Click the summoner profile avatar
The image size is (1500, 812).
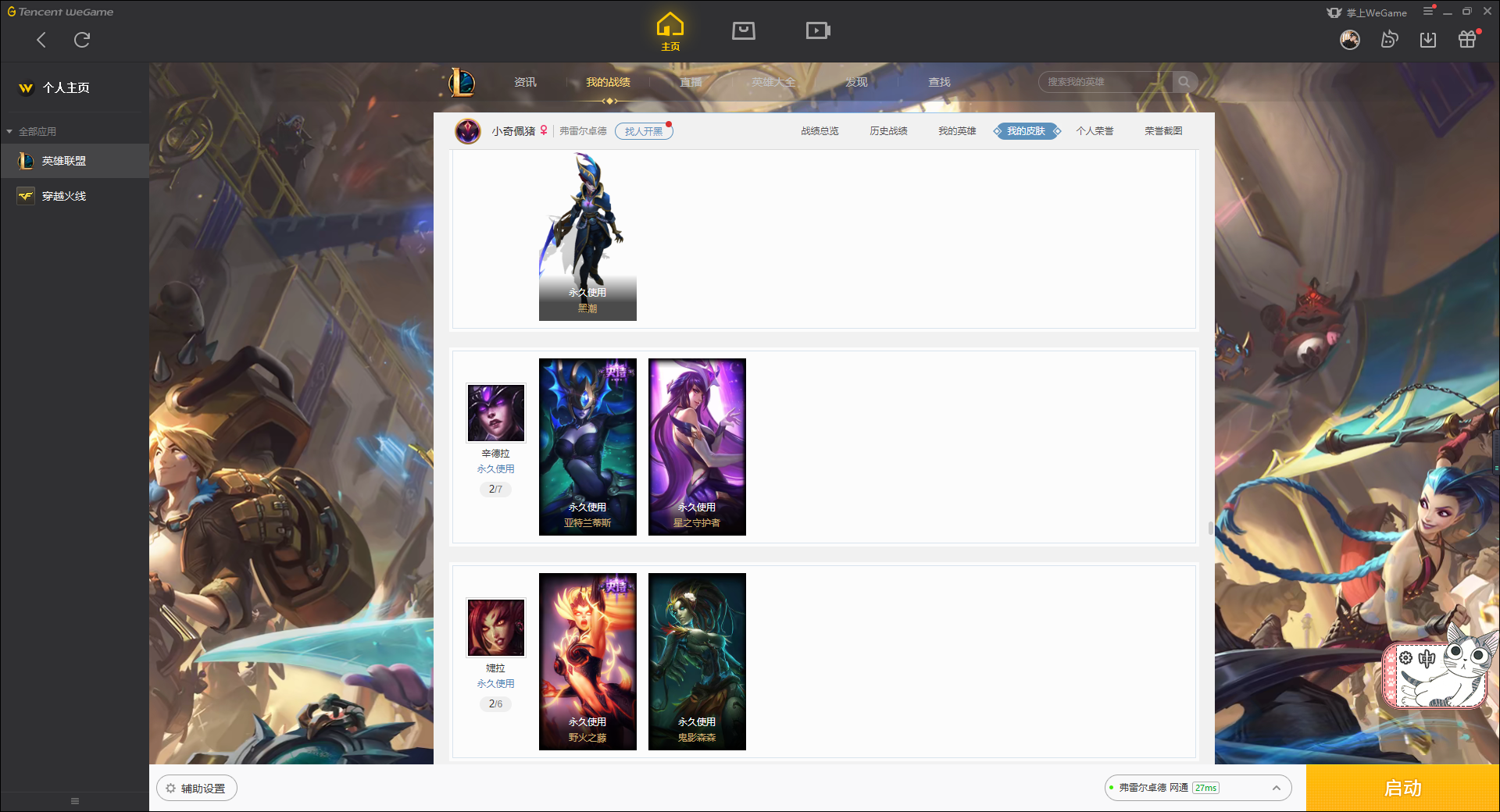[468, 131]
